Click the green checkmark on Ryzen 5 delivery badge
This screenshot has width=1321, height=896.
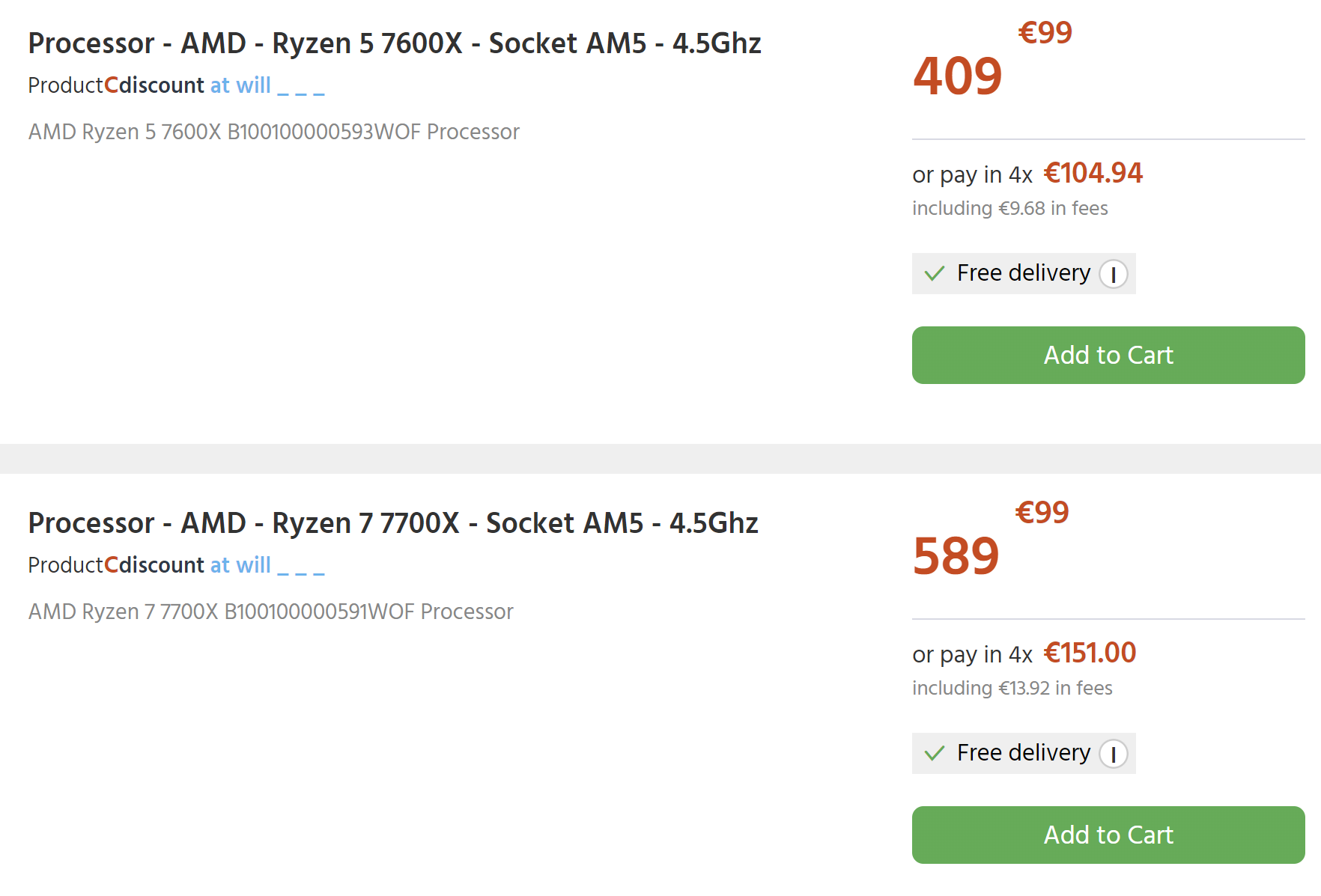[935, 273]
